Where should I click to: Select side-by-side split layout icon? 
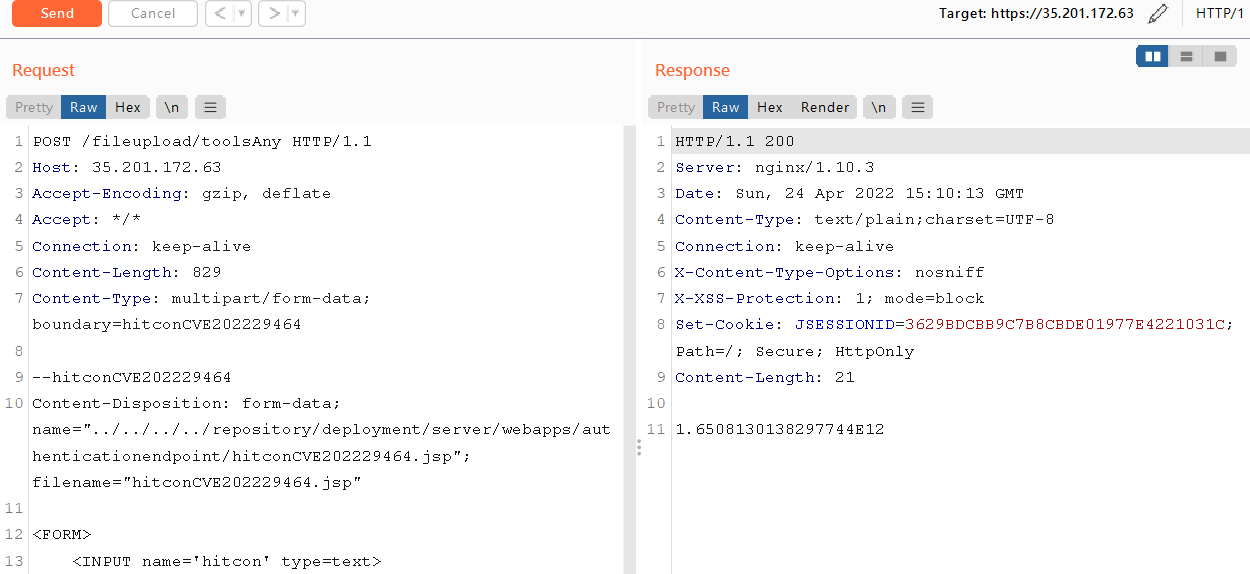point(1153,56)
